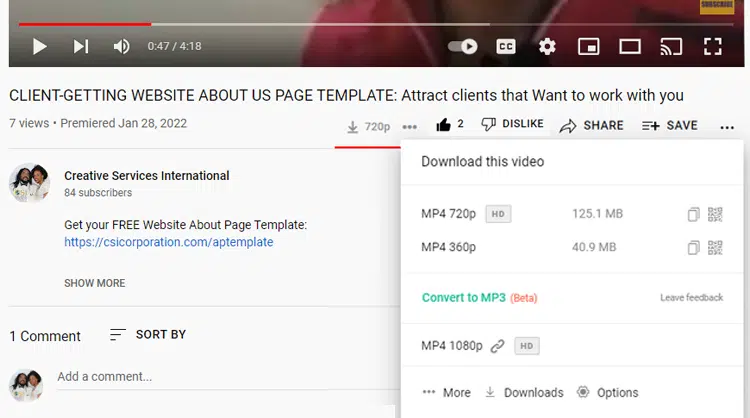This screenshot has width=750, height=418.
Task: Like the video with thumbs up
Action: pos(443,125)
